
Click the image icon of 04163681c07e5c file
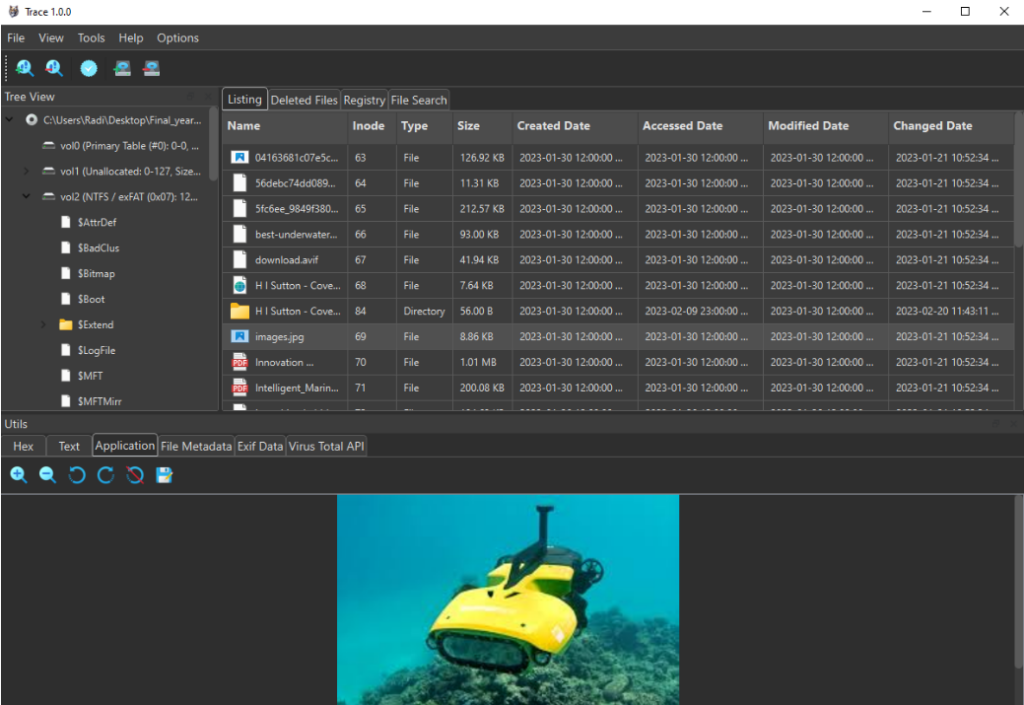(240, 157)
